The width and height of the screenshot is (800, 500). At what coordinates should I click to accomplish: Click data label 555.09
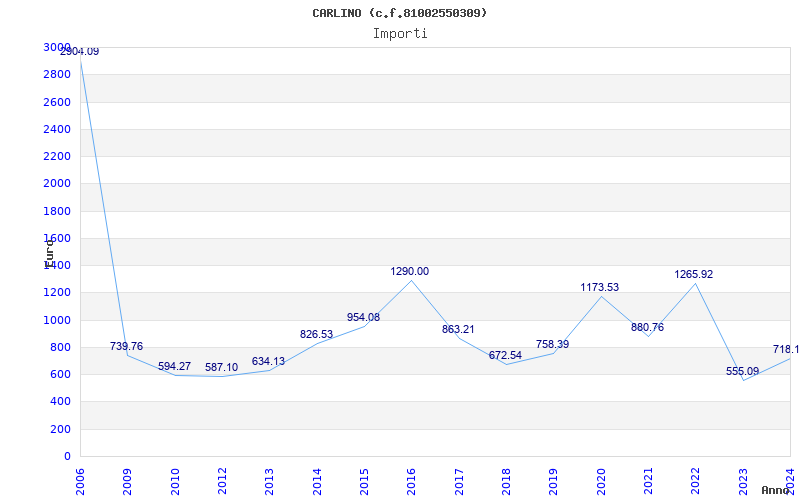pyautogui.click(x=742, y=371)
